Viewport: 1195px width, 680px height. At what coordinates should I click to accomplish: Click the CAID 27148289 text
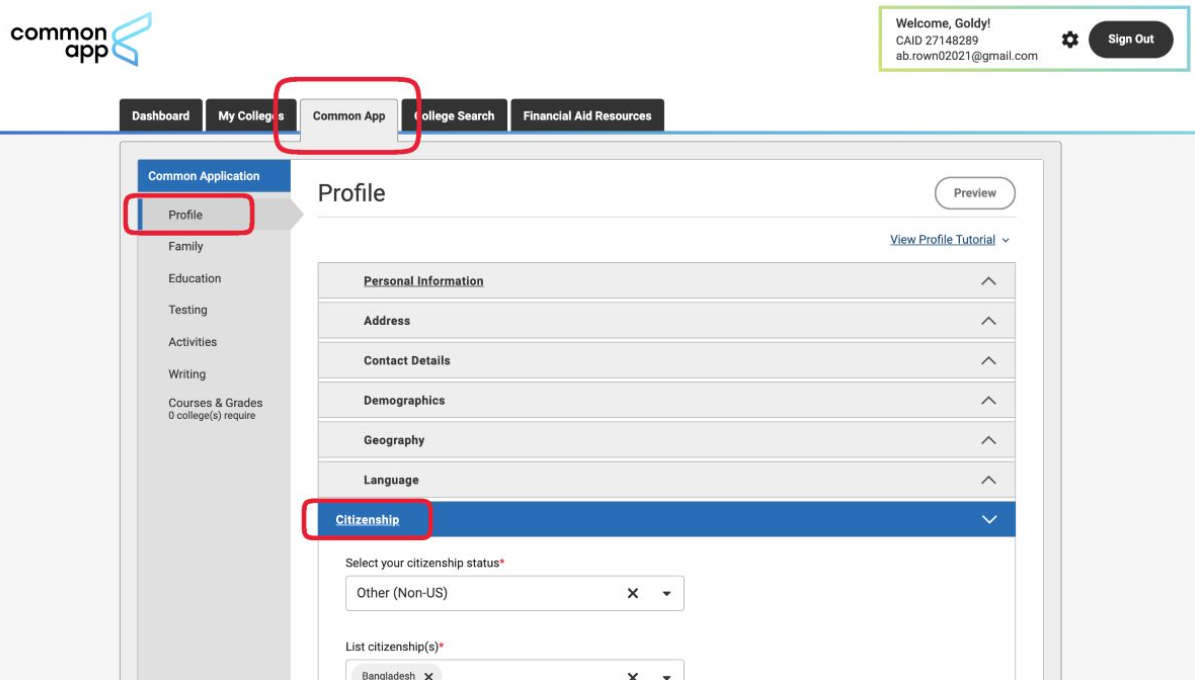coord(937,40)
